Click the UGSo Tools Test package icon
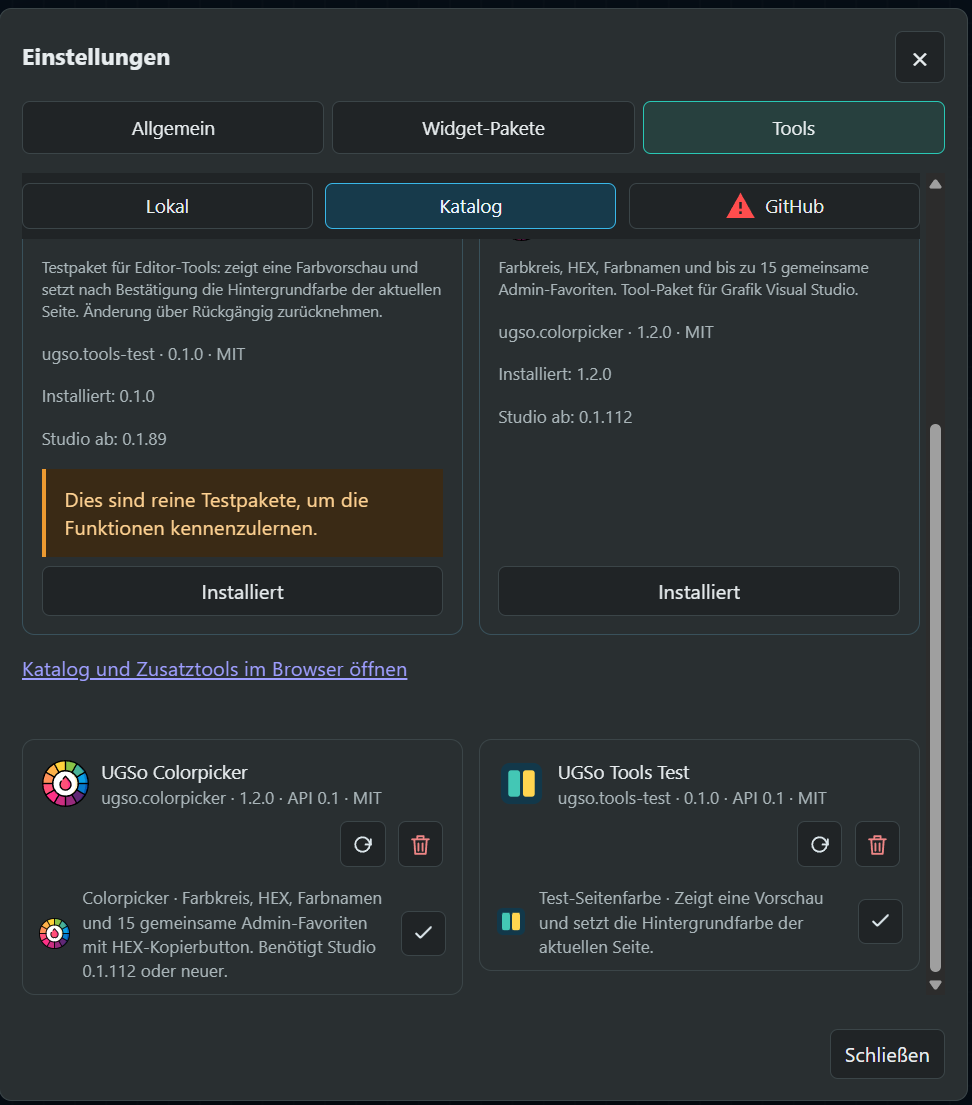This screenshot has height=1105, width=972. coord(522,784)
